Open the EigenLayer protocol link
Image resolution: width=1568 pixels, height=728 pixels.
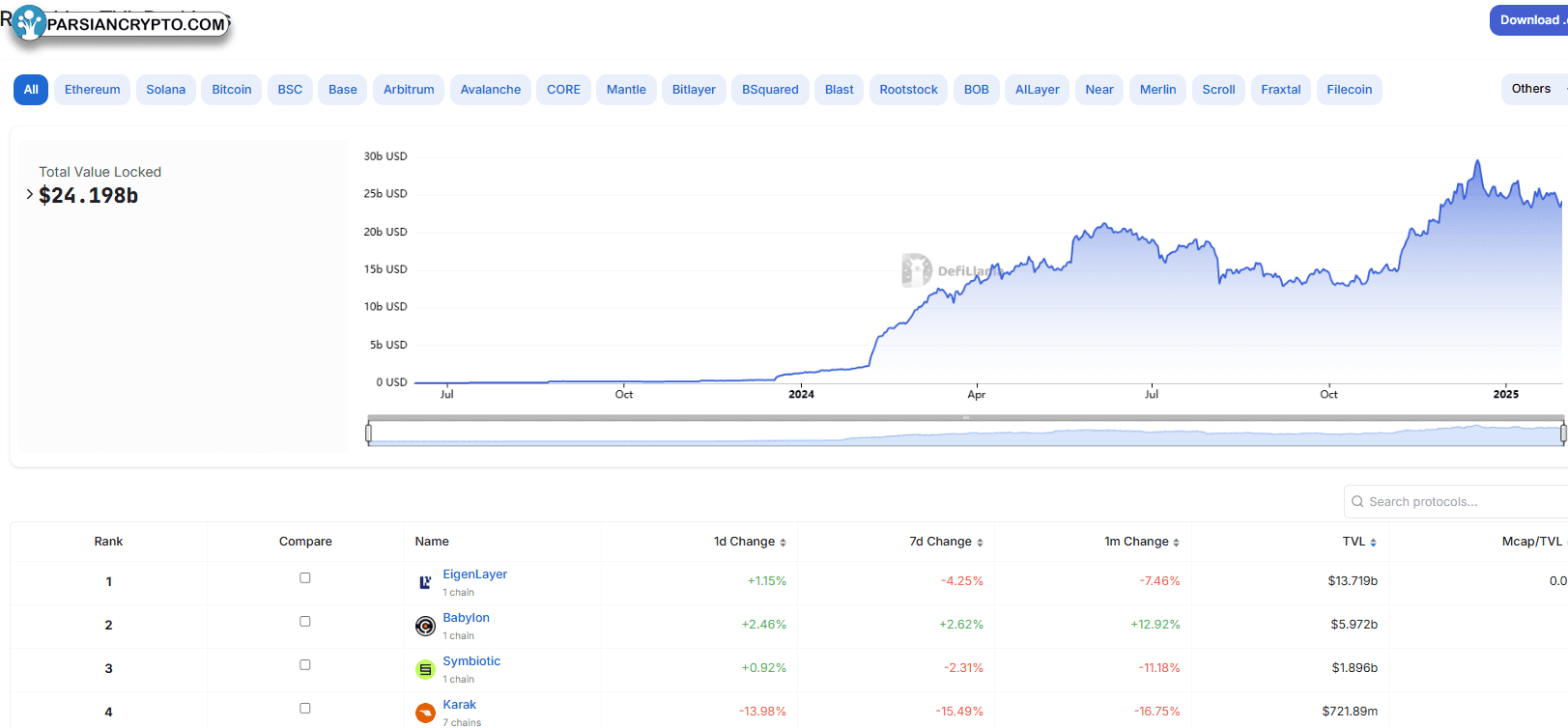tap(475, 574)
